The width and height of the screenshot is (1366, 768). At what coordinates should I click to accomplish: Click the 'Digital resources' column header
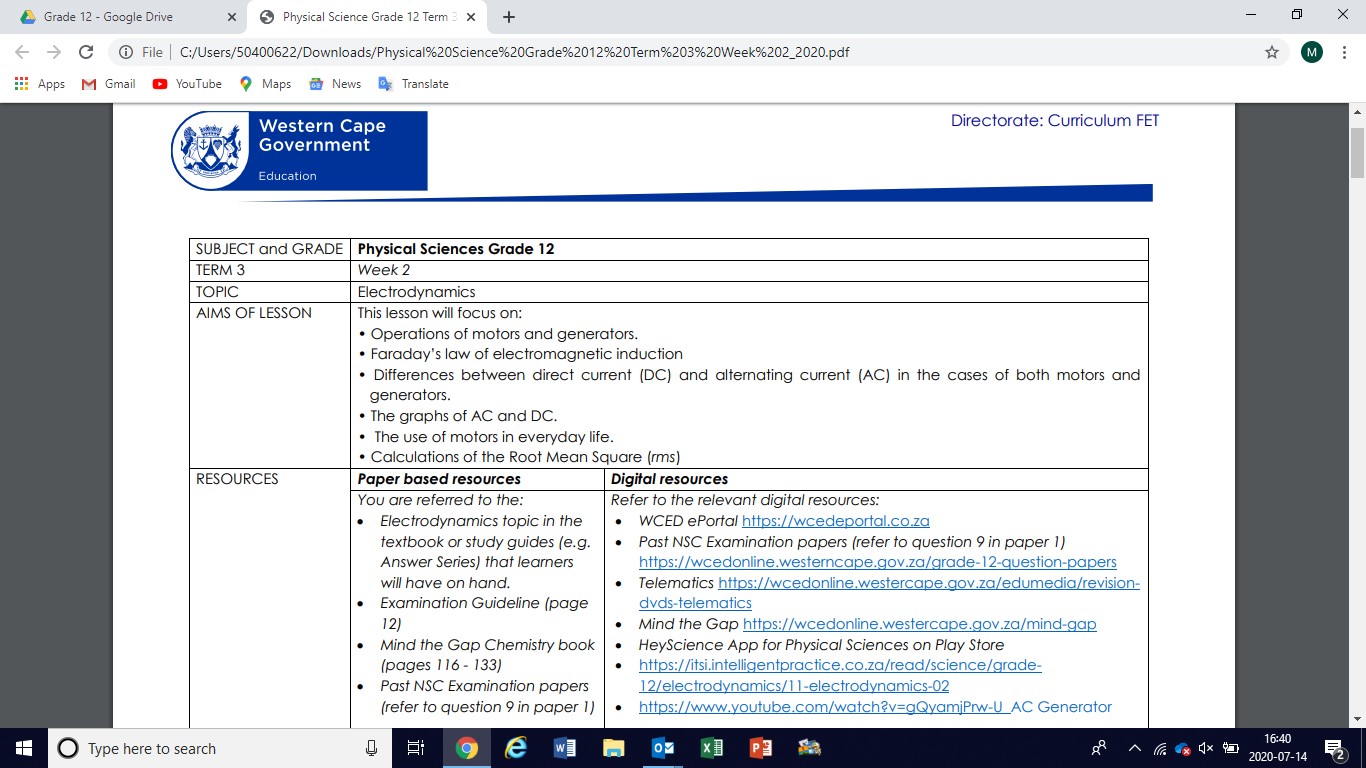[876, 479]
